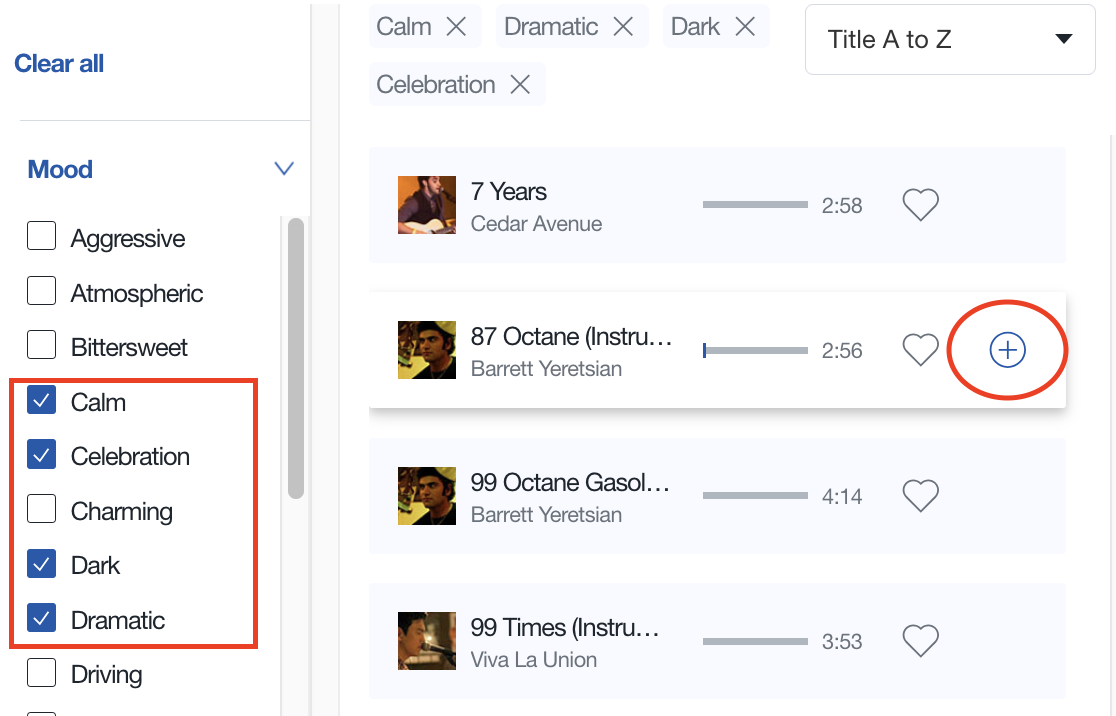Screen dimensions: 1116x716
Task: Remove the Dark filter chip
Action: (745, 27)
